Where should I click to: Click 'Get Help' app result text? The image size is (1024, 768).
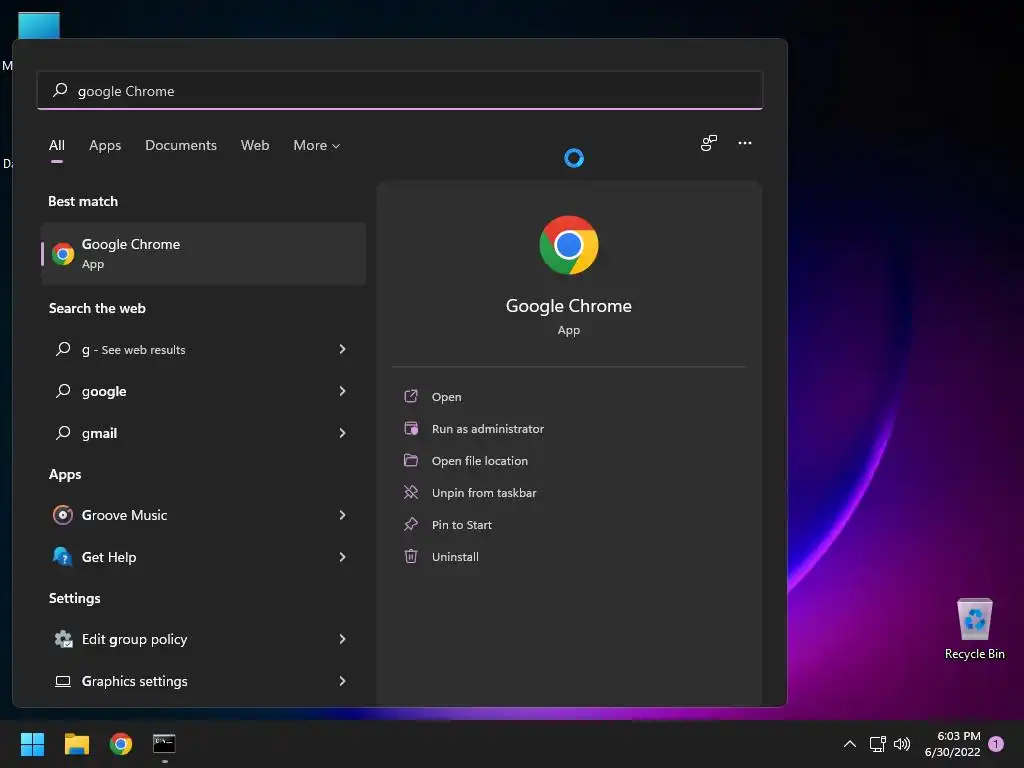[109, 557]
